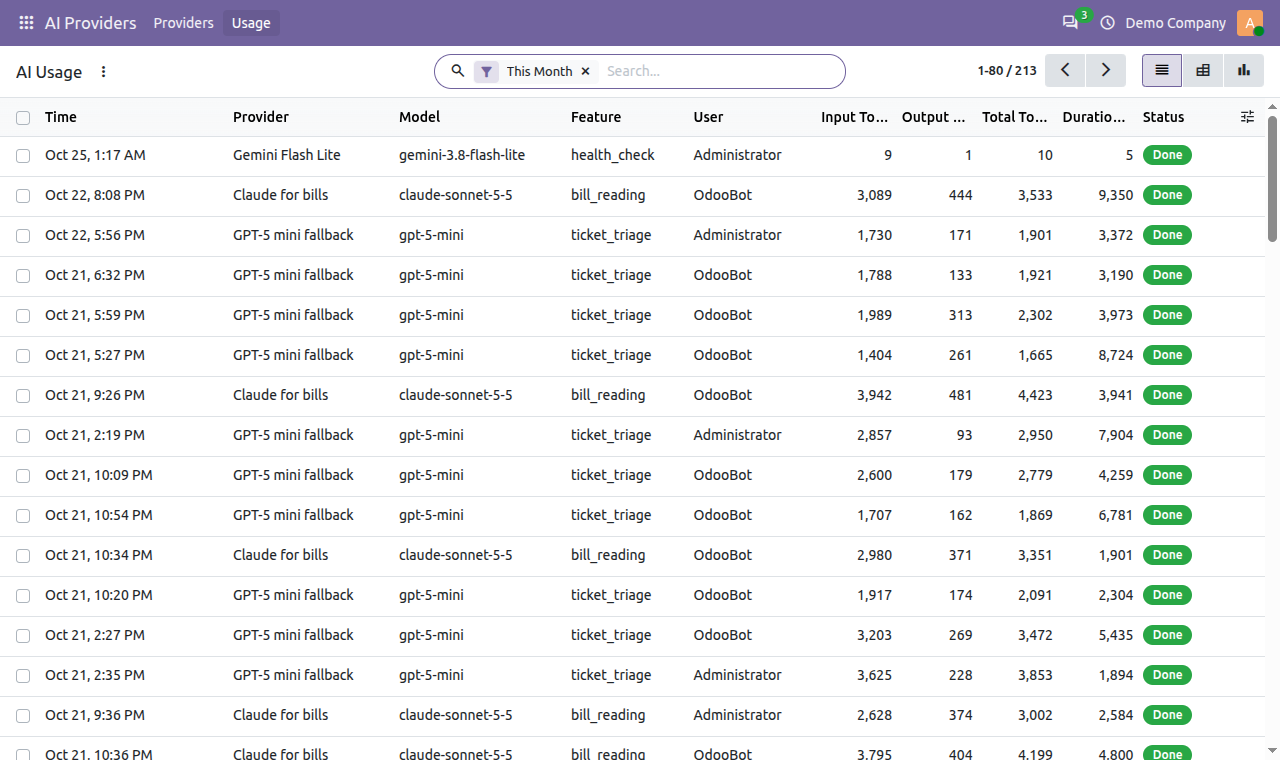Click Done status for Gemini Flash Lite row
This screenshot has height=760, width=1280.
[1167, 155]
